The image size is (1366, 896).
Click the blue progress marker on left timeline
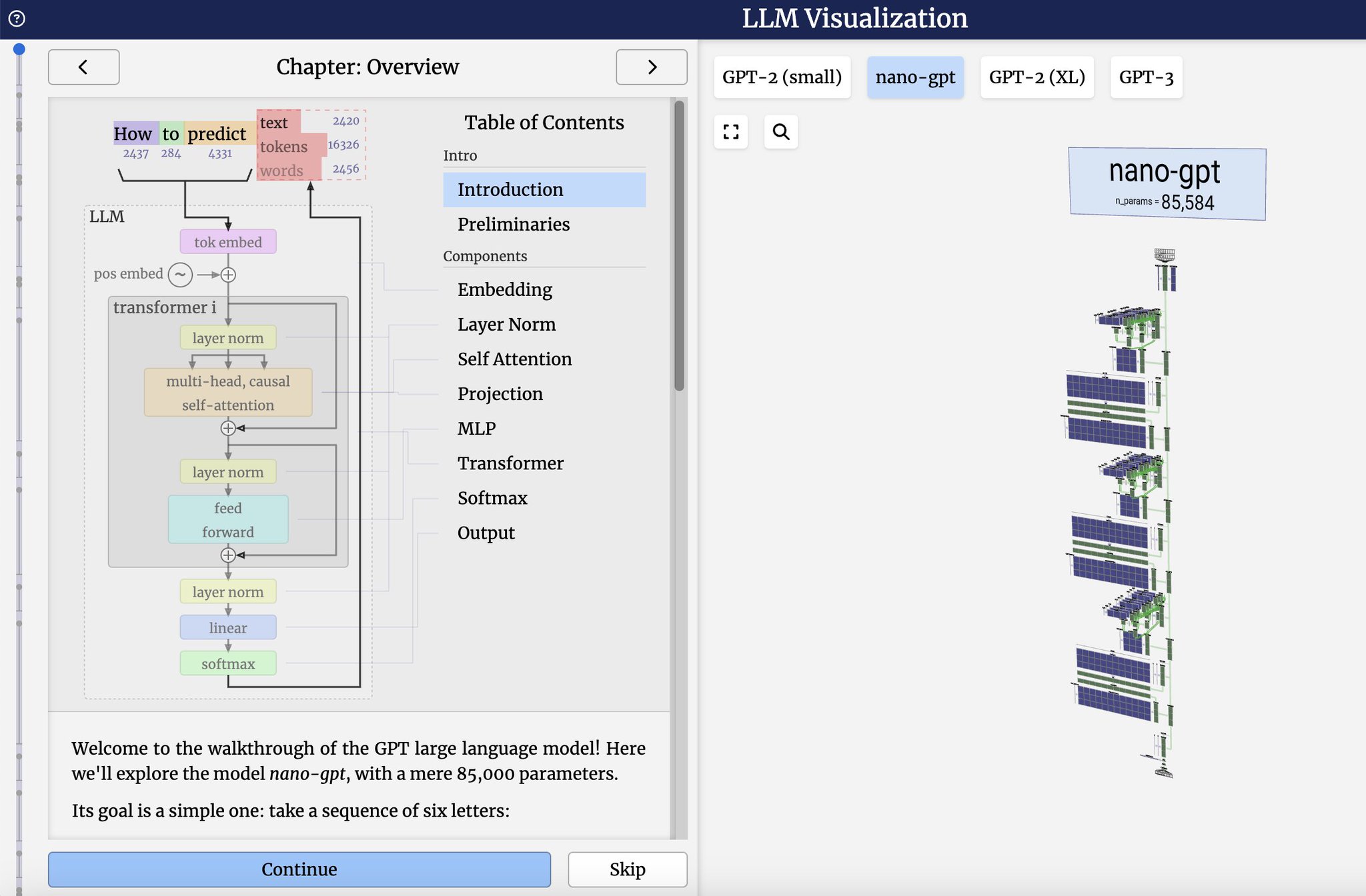click(19, 49)
